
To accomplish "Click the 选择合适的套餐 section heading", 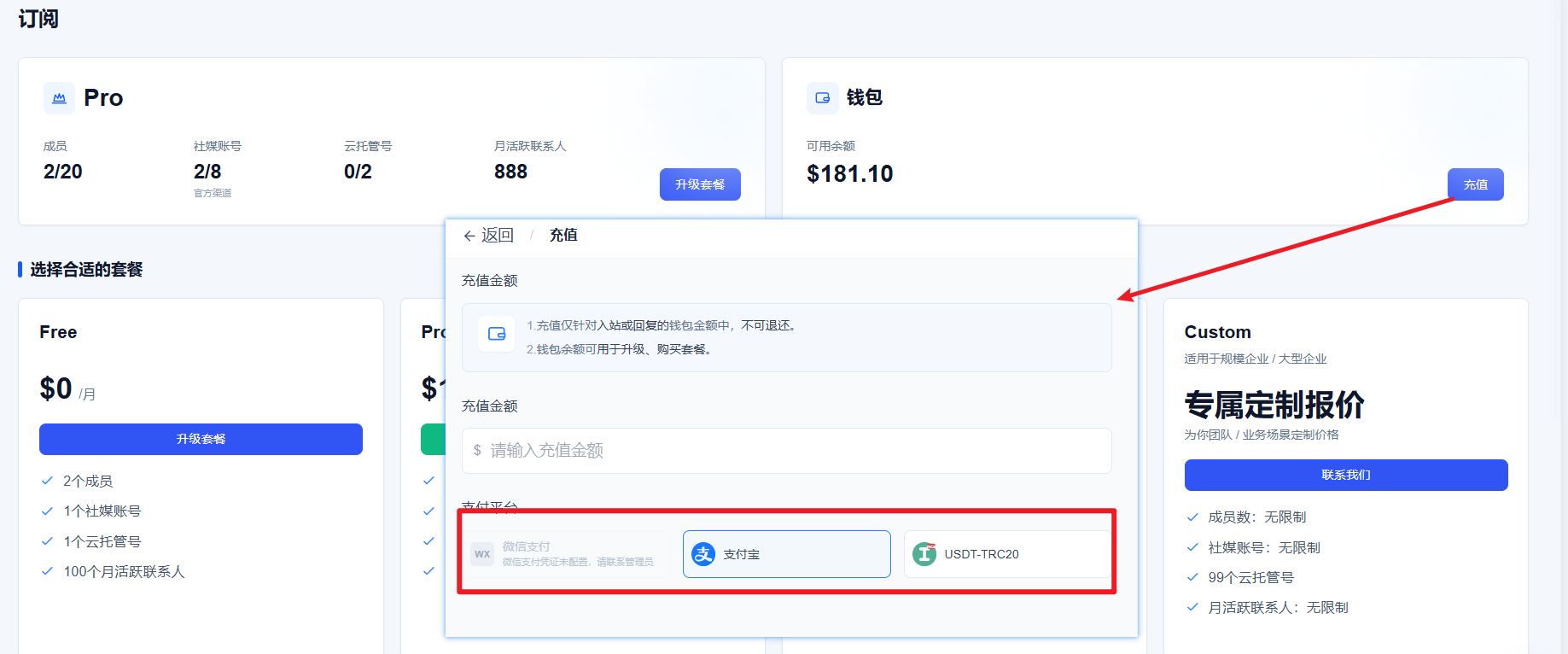I will tap(86, 270).
